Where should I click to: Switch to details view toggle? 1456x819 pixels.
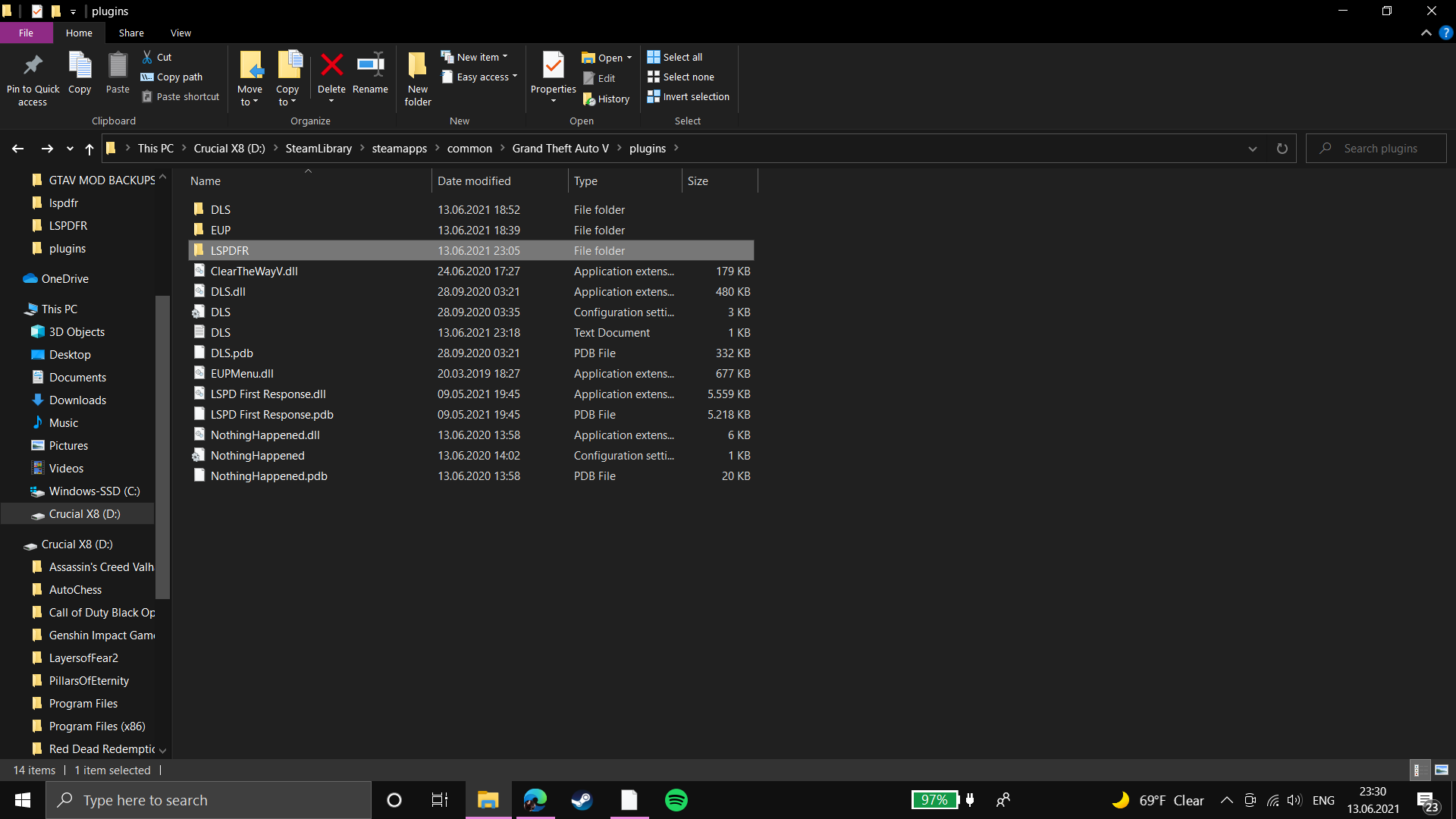[1417, 770]
